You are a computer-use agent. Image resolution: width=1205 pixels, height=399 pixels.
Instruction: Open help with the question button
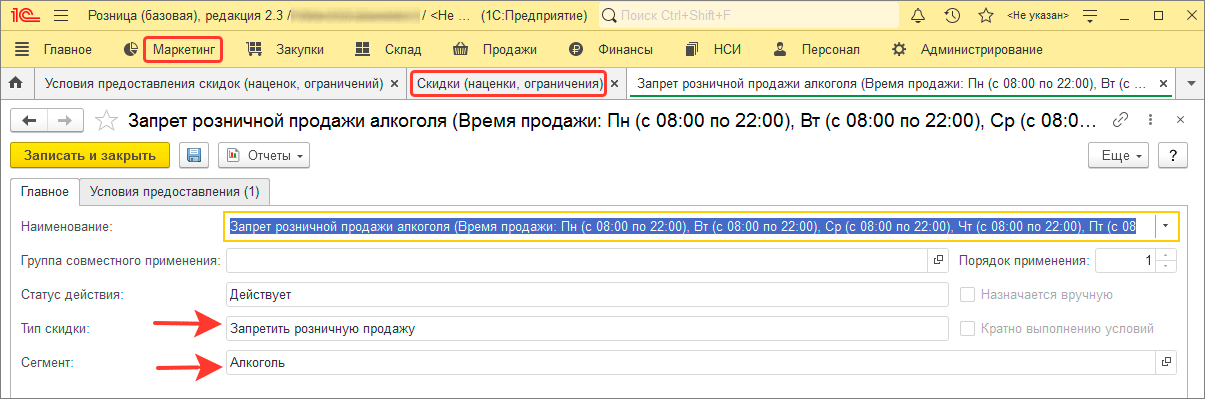[1173, 155]
